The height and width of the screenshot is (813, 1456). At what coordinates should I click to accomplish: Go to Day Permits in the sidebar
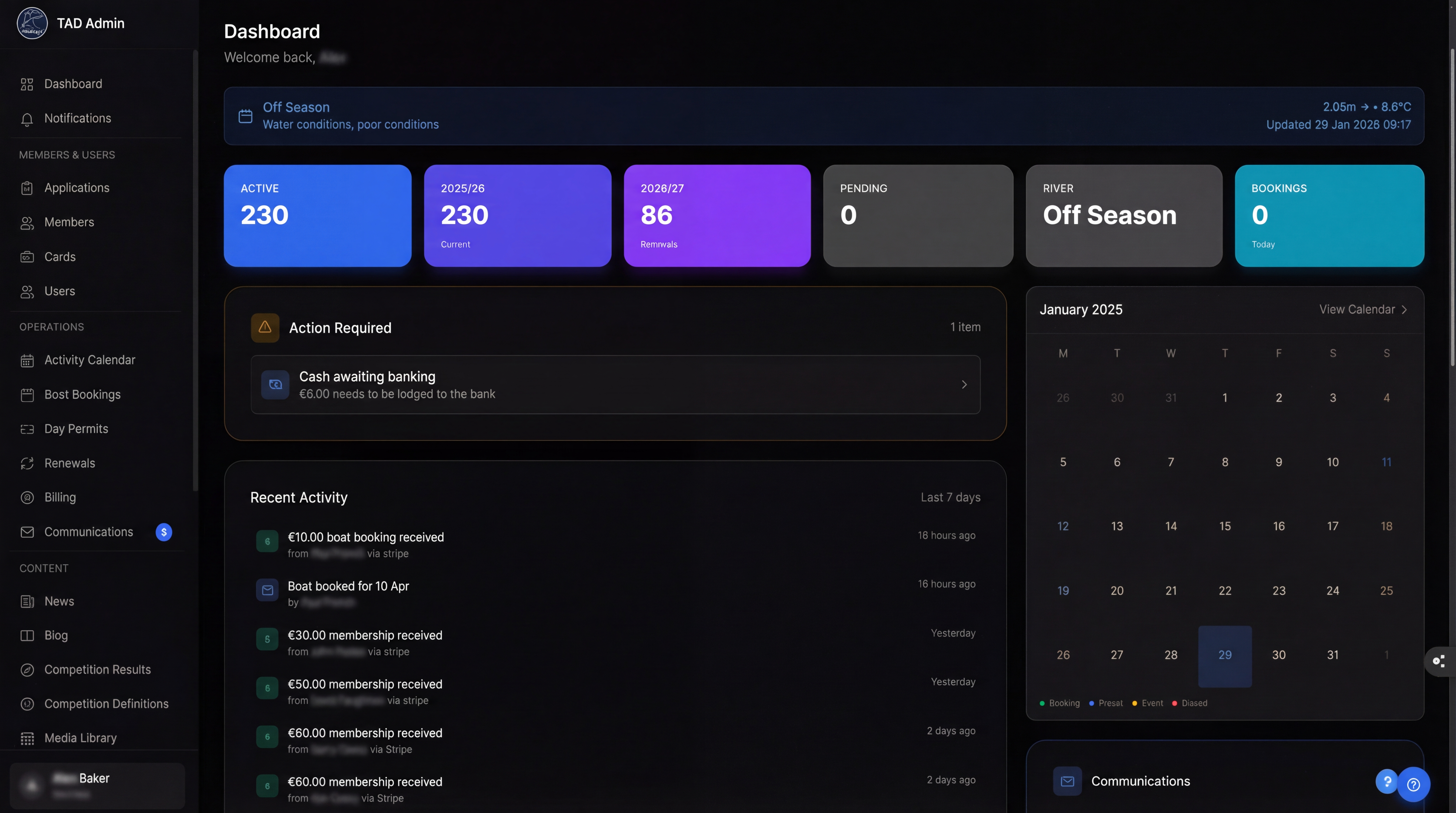[76, 428]
